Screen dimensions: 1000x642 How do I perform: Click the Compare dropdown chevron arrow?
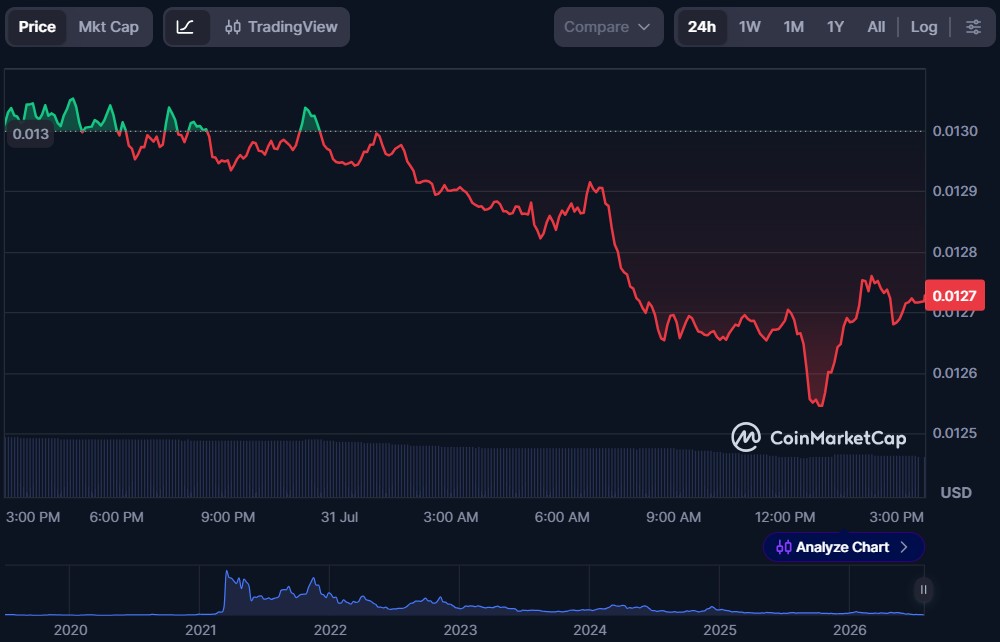pyautogui.click(x=644, y=27)
